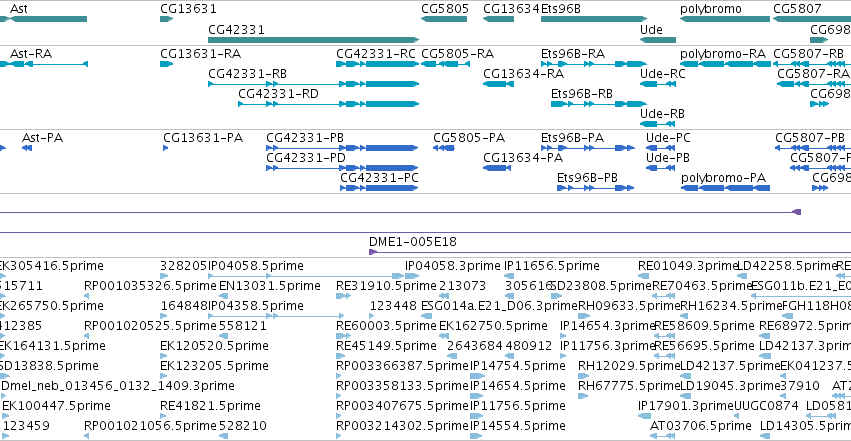The height and width of the screenshot is (441, 851).
Task: Click EST RP003407675.5prime
Action: 339,417
